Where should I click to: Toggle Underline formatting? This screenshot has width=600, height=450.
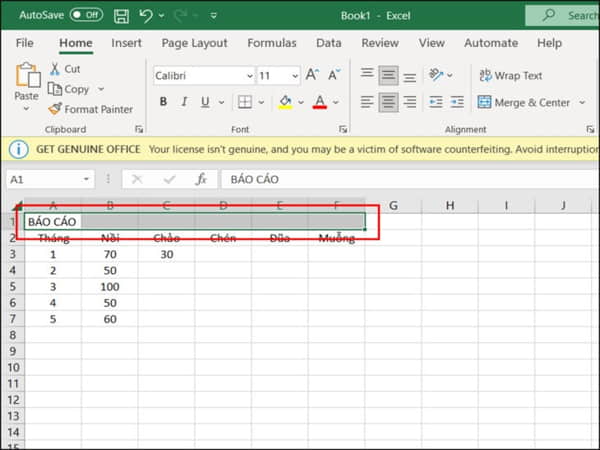[205, 102]
